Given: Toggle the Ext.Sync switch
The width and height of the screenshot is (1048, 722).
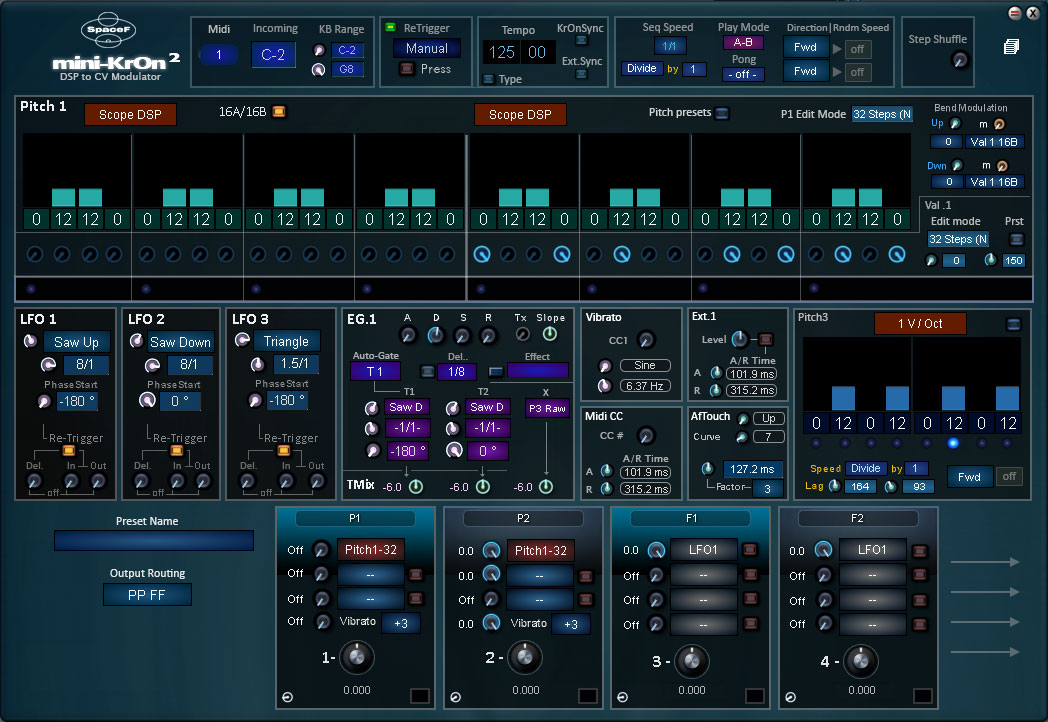Looking at the screenshot, I should click(x=581, y=74).
